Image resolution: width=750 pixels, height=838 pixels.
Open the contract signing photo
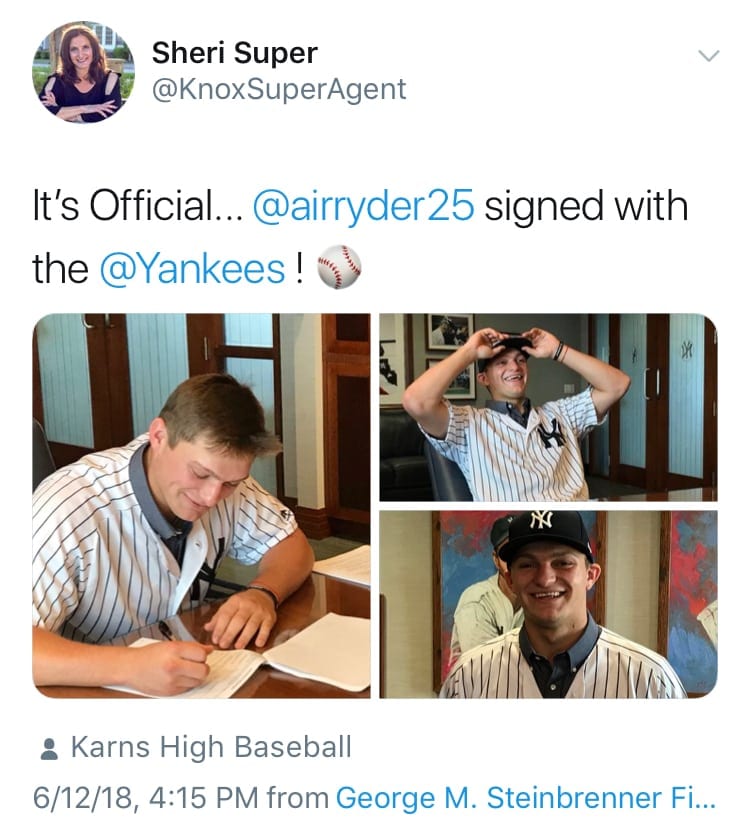click(201, 506)
